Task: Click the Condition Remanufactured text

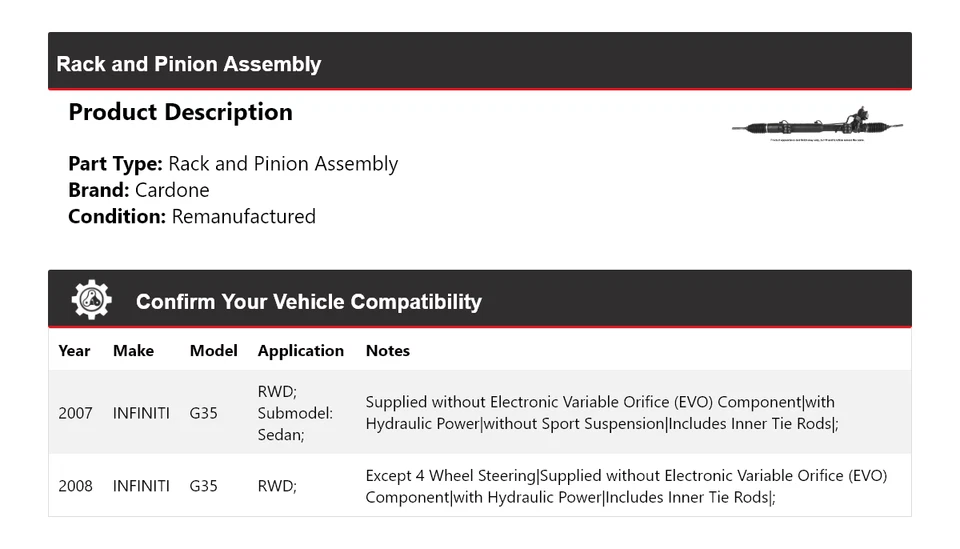Action: click(x=192, y=216)
